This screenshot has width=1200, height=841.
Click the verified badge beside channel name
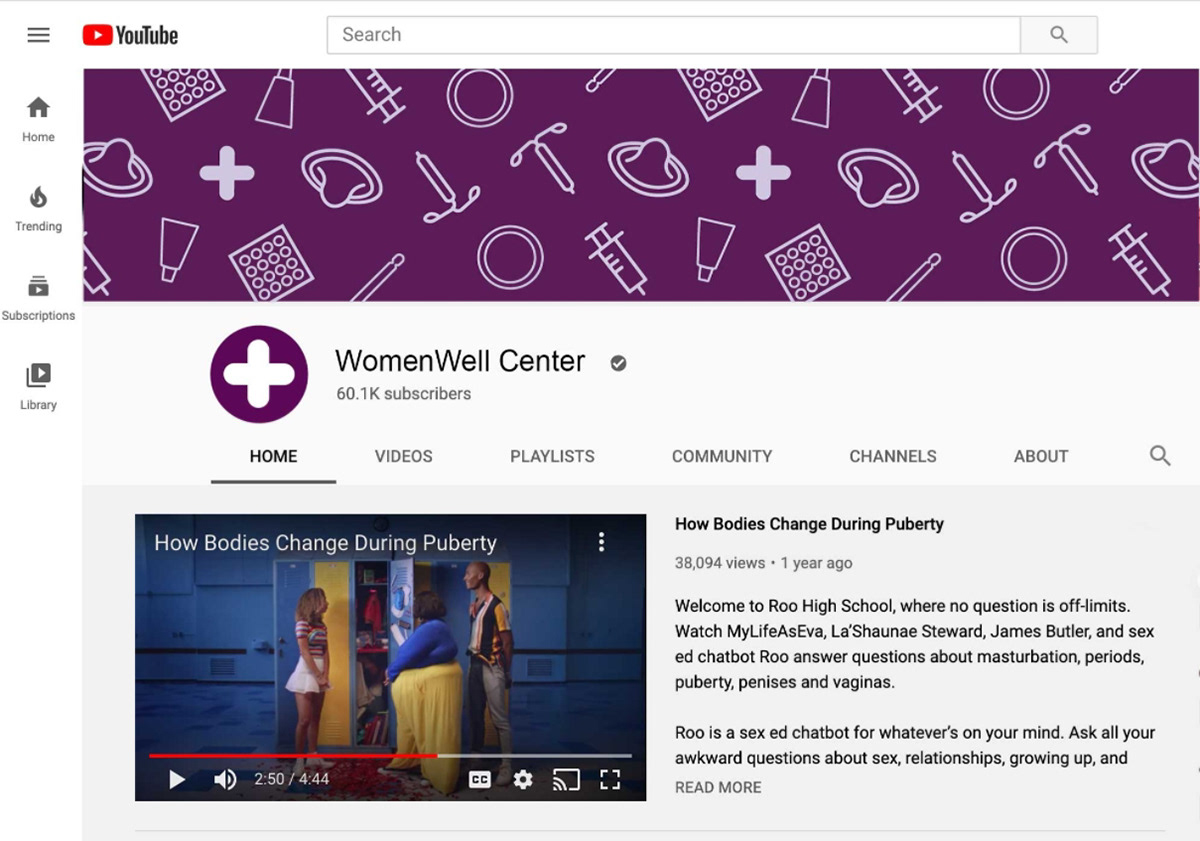[x=618, y=363]
